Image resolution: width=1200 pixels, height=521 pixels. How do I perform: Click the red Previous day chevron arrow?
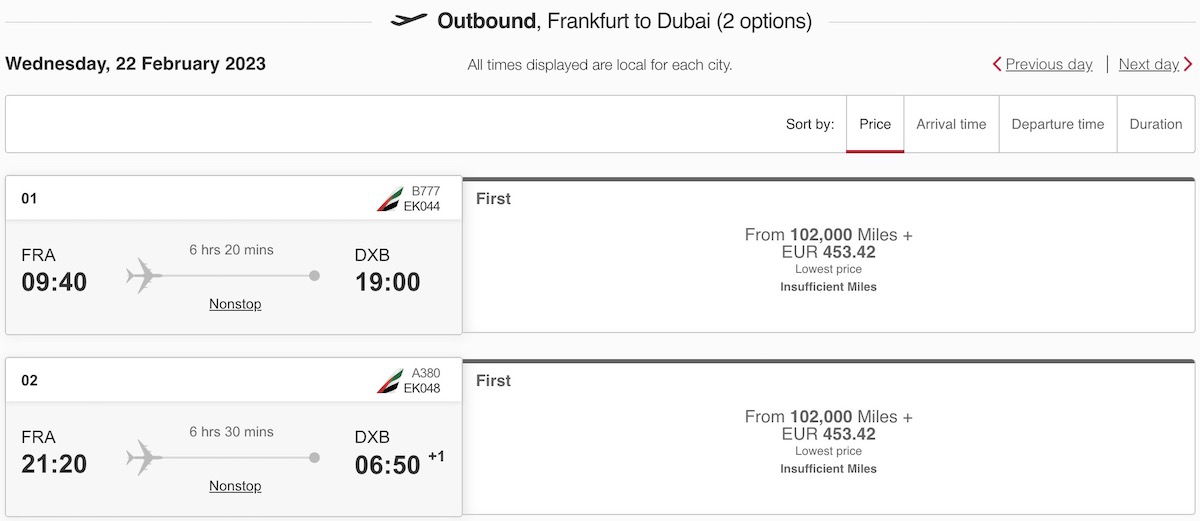click(x=997, y=64)
